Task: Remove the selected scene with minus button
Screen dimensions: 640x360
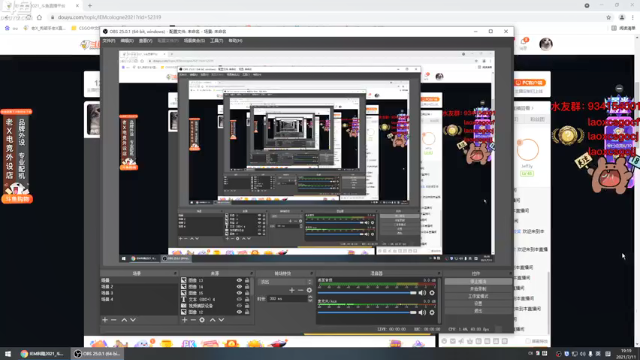Action: tap(114, 320)
